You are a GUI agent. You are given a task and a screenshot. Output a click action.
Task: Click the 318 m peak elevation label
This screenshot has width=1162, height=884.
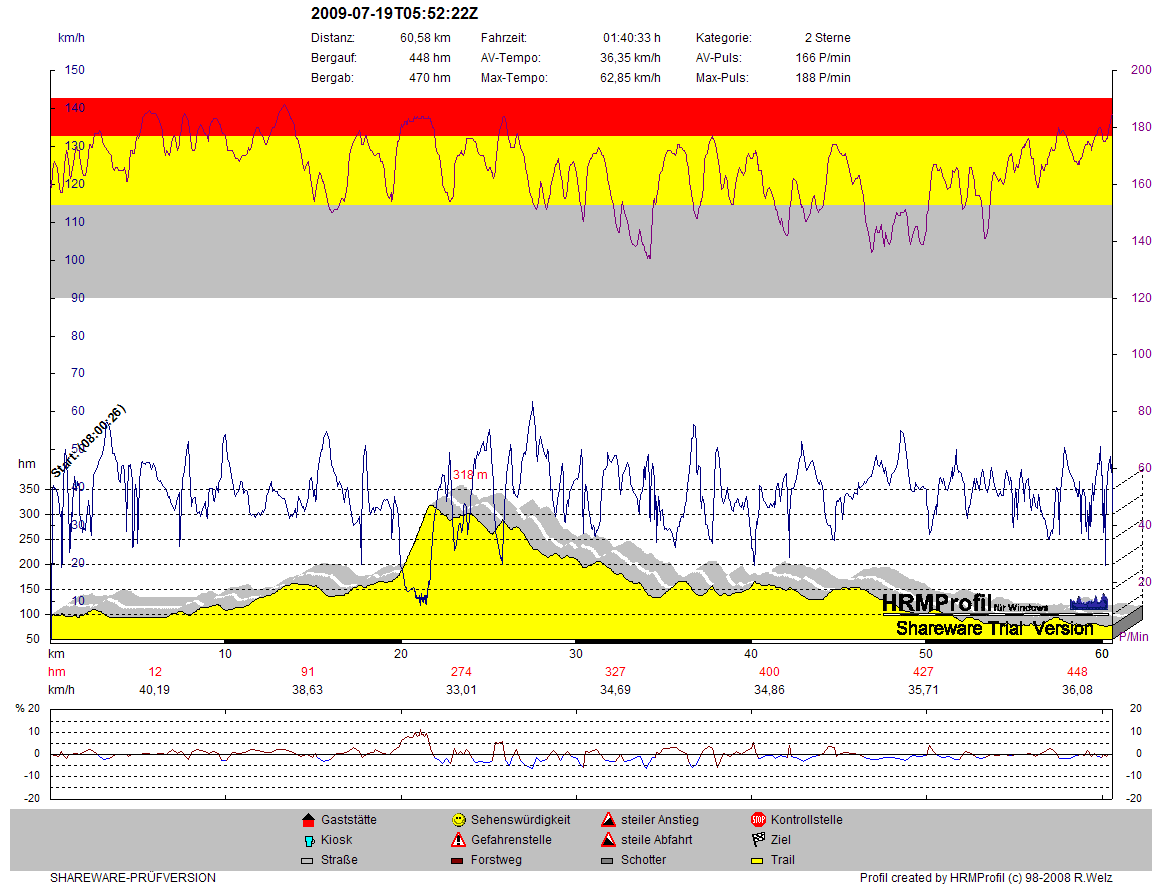470,475
